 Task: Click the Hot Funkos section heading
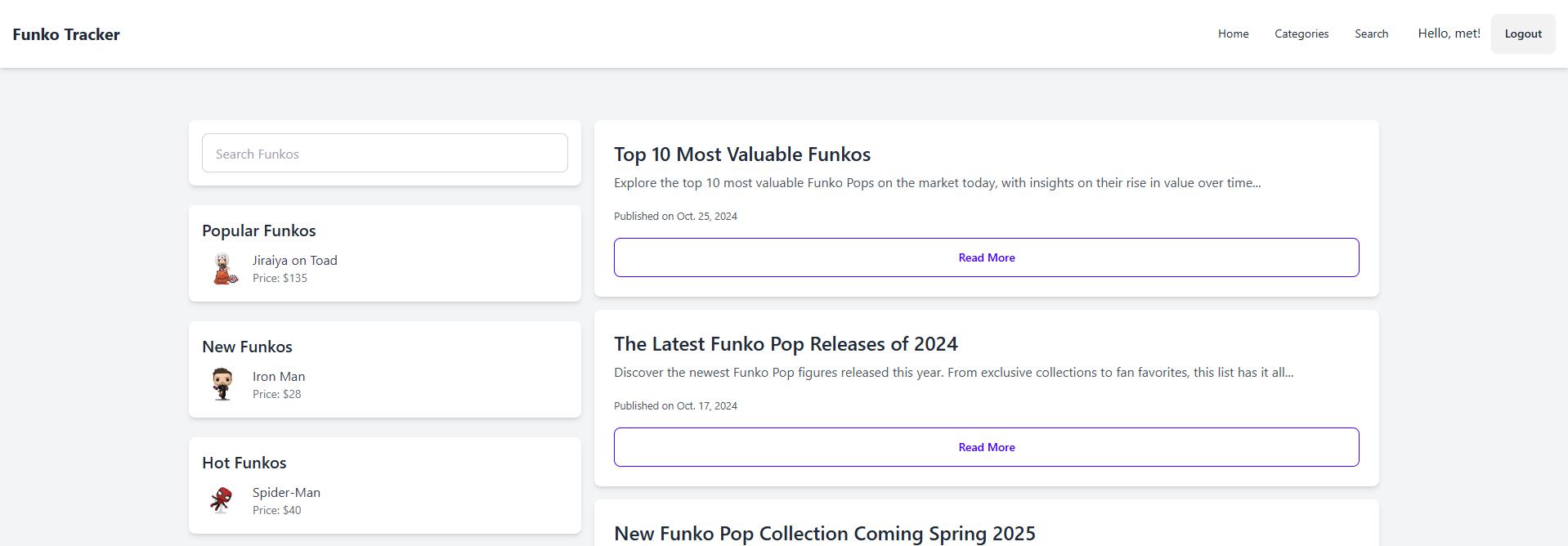244,463
